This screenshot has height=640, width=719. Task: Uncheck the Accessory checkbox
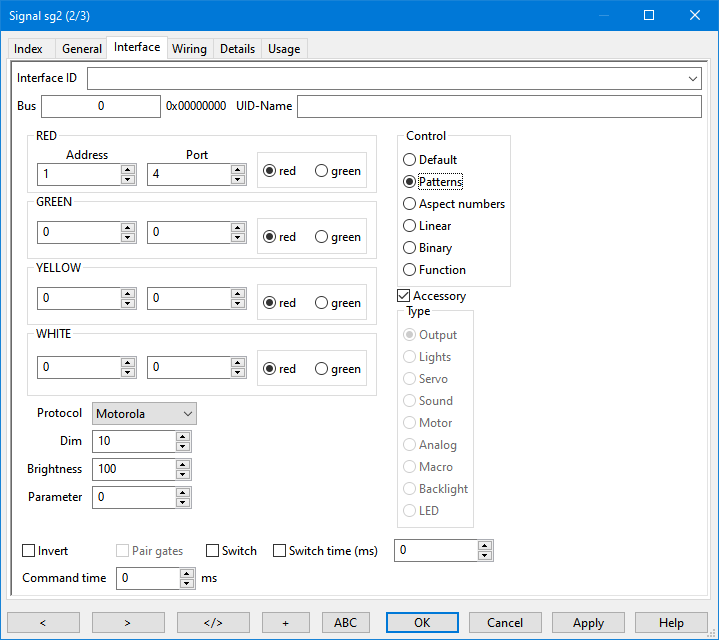pos(404,296)
